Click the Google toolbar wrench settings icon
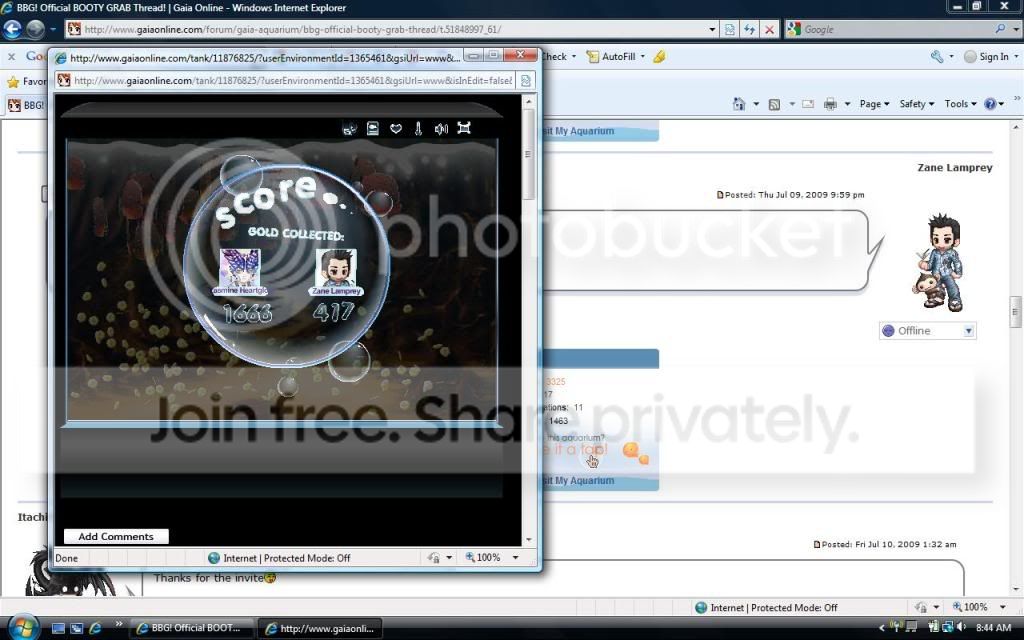This screenshot has width=1024, height=640. click(936, 57)
